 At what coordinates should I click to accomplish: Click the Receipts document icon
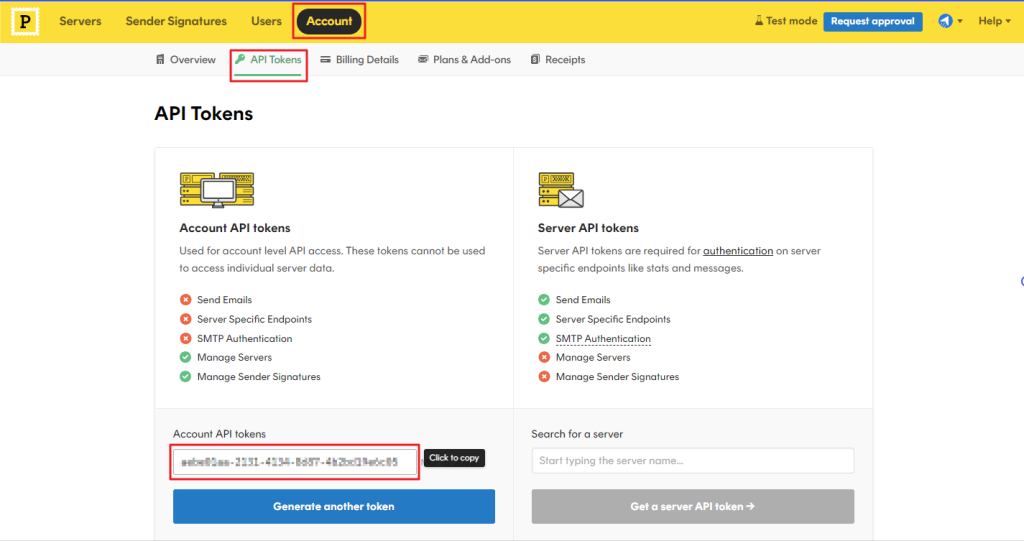(x=535, y=59)
